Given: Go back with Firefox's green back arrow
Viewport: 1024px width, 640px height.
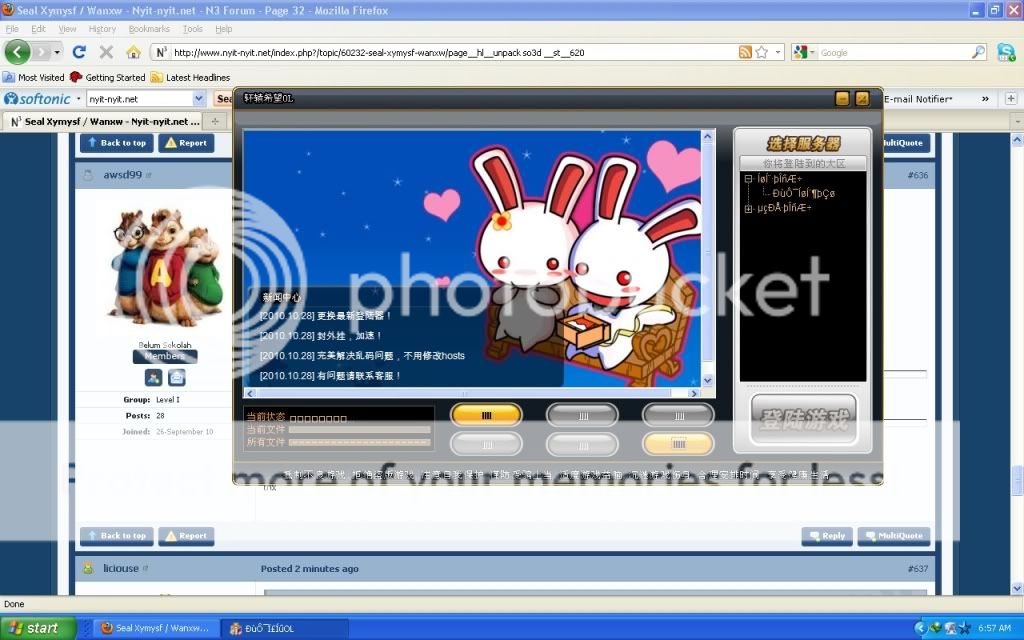Looking at the screenshot, I should pyautogui.click(x=17, y=52).
